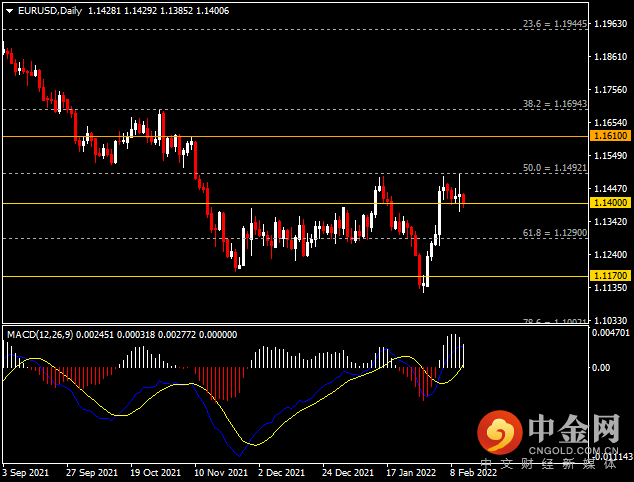Click the MACD value 0.002451 reading
Image resolution: width=634 pixels, height=482 pixels.
pyautogui.click(x=95, y=335)
